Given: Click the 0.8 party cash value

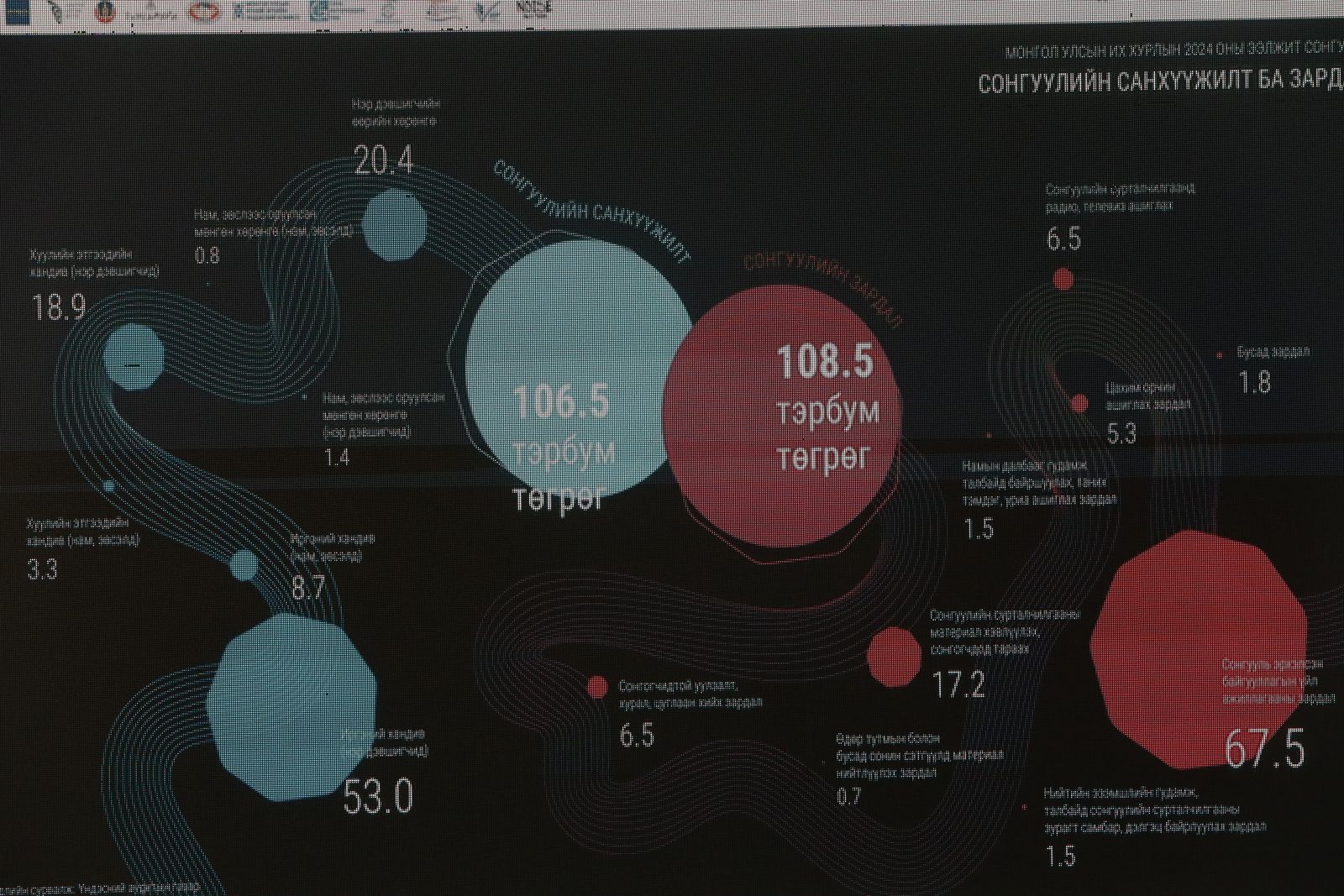Looking at the screenshot, I should point(207,255).
